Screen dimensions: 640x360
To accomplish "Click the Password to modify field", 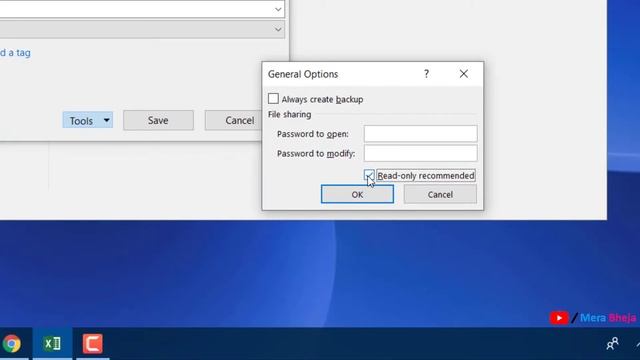I will pyautogui.click(x=420, y=153).
